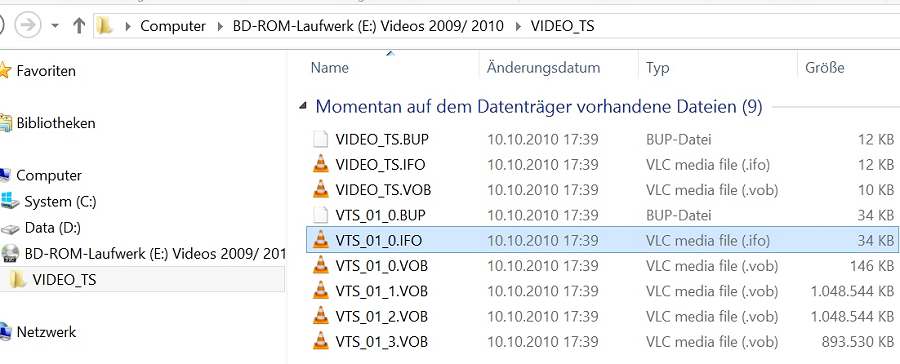
Task: Click the BD-ROM-Laufwerk disc icon in sidebar
Action: (x=10, y=253)
